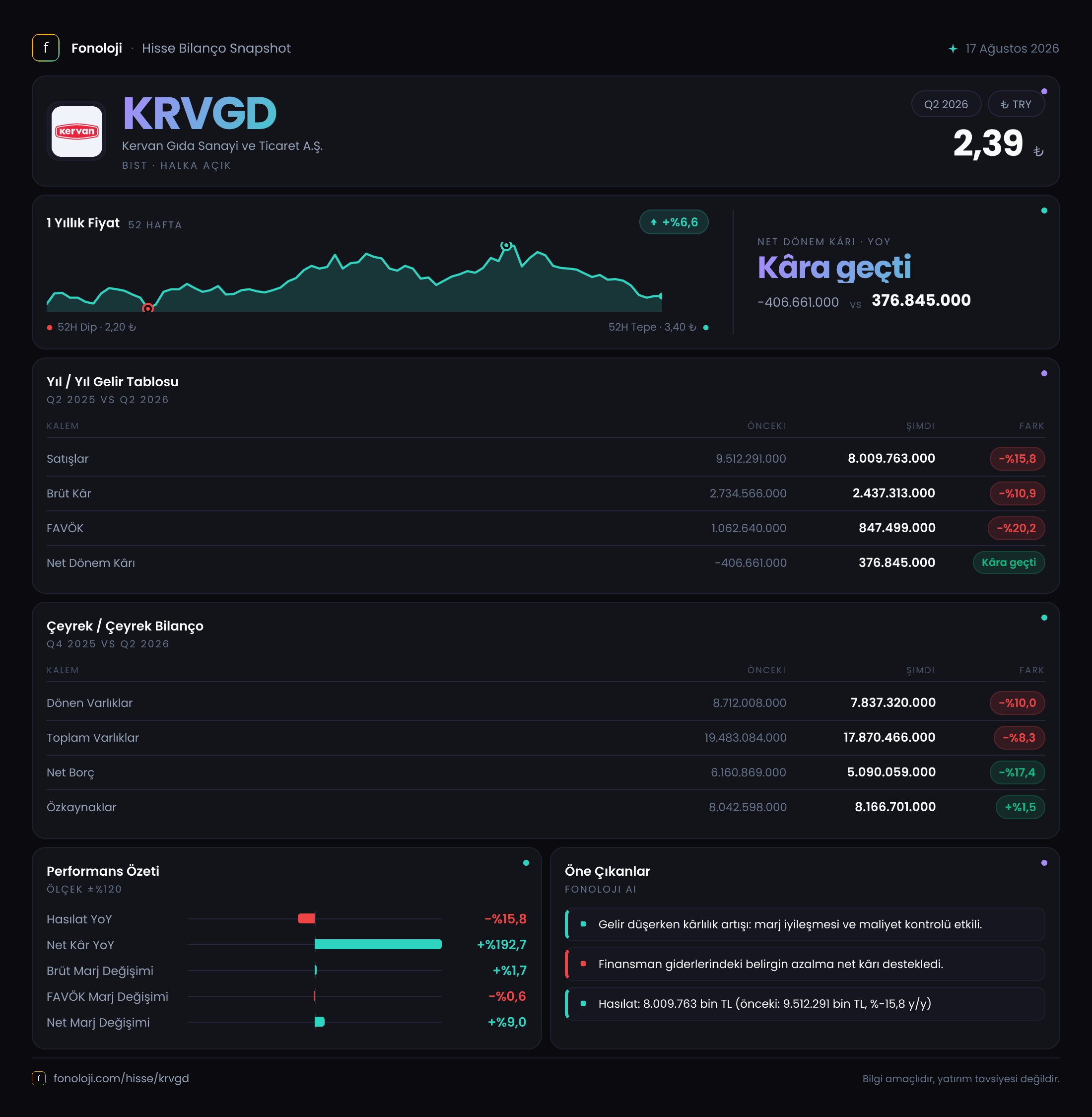Screen dimensions: 1092x1117
Task: Click the TRY currency pill
Action: coord(1016,104)
